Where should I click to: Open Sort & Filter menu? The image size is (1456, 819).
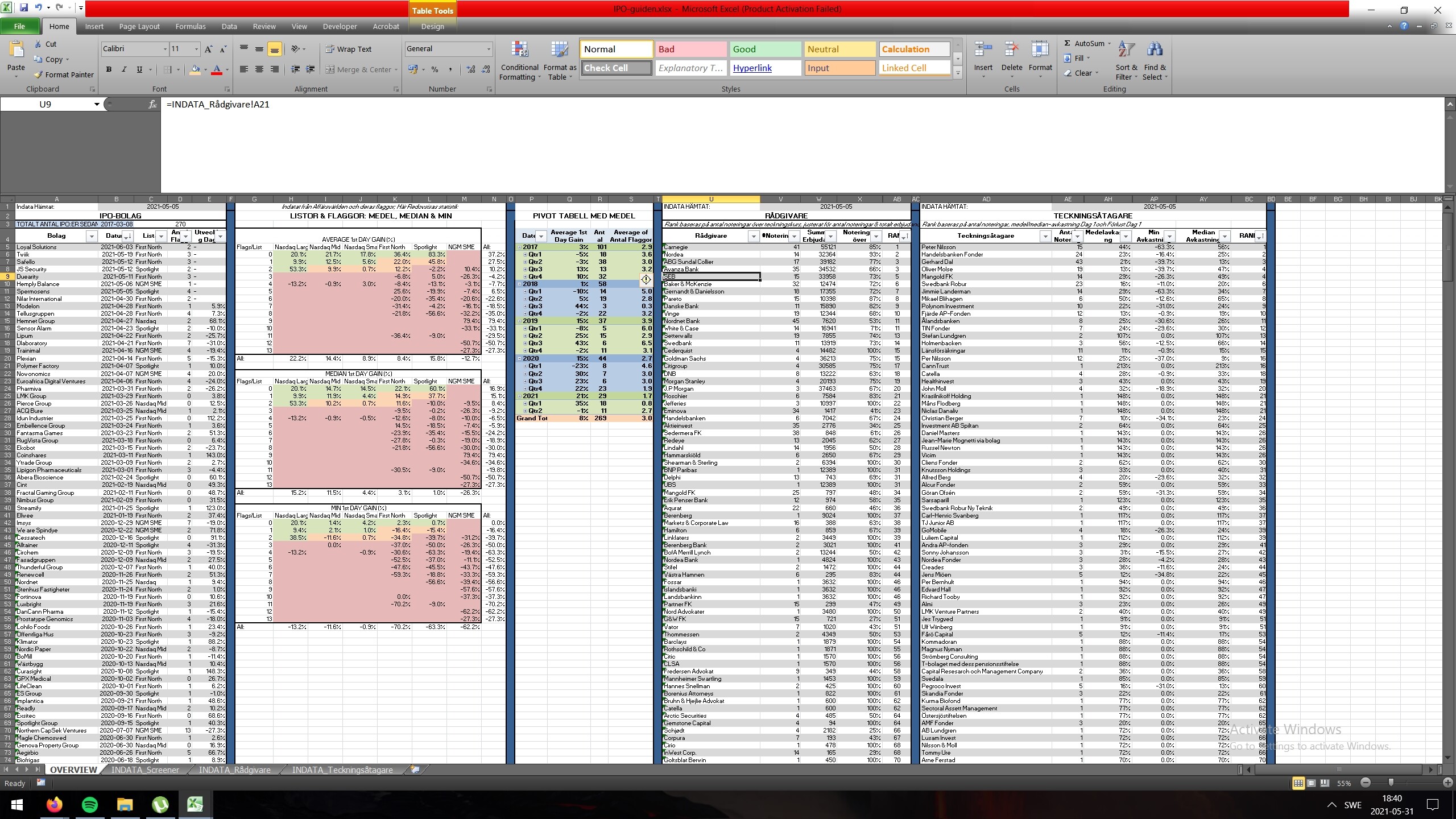click(1126, 61)
